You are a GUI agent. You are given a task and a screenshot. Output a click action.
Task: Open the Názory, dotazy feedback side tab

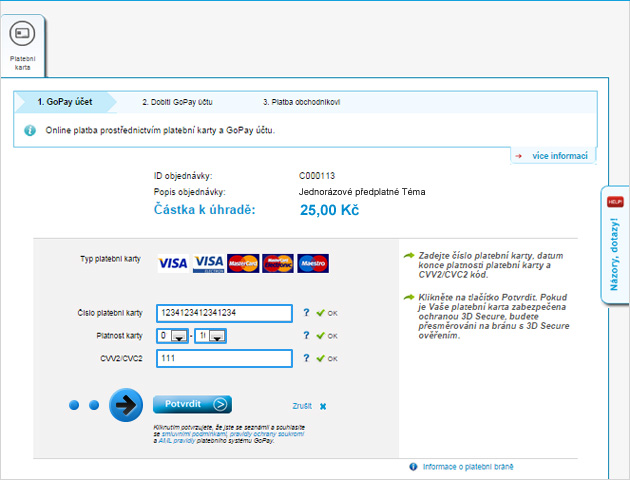[x=614, y=245]
